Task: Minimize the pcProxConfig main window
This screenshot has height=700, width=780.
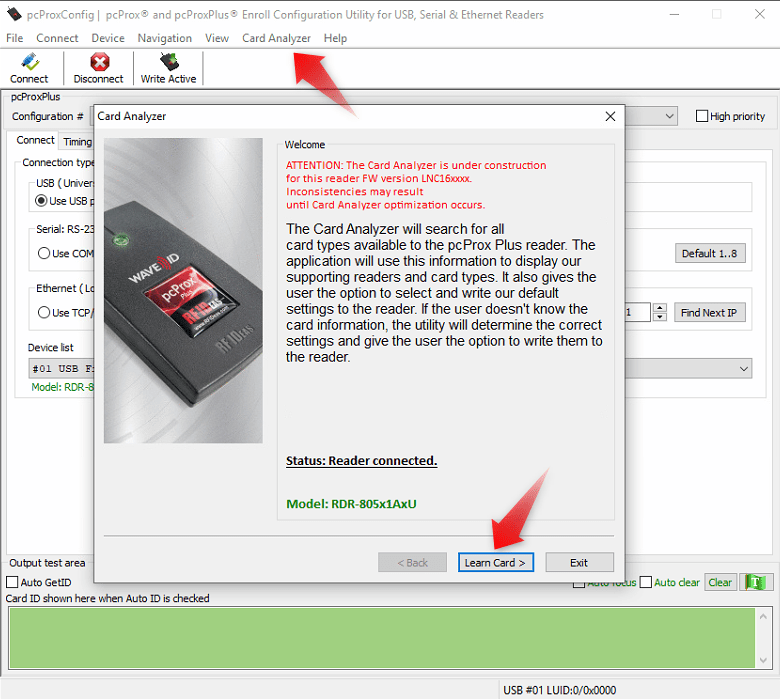Action: [674, 14]
